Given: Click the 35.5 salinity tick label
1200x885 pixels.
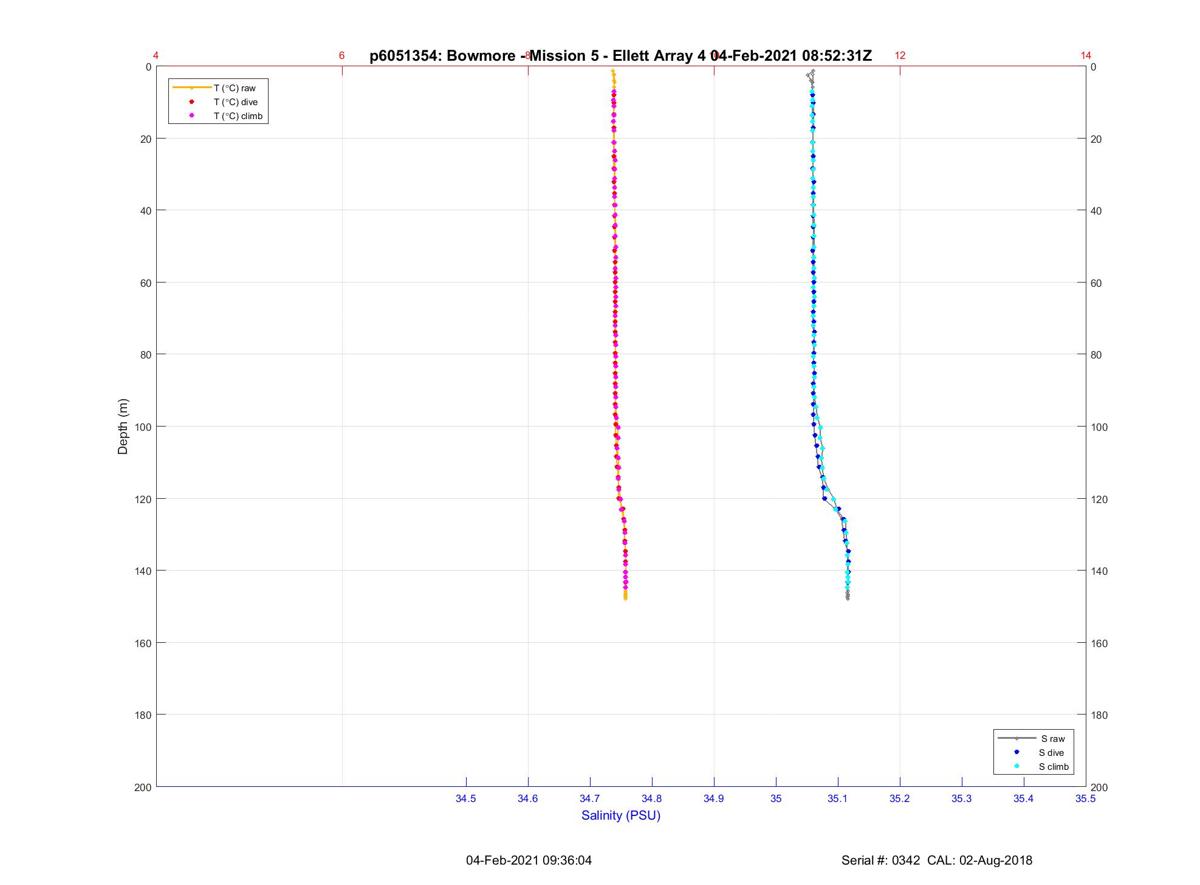Looking at the screenshot, I should (x=1085, y=798).
